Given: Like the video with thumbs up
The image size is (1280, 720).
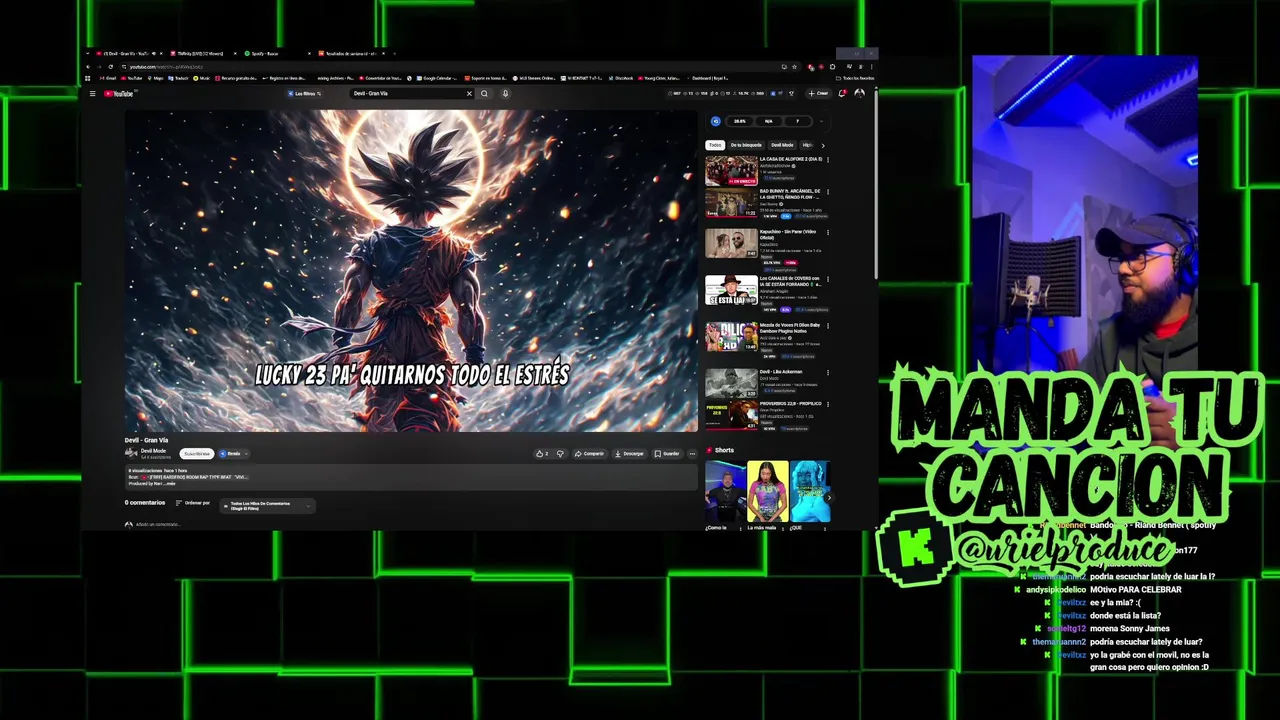Looking at the screenshot, I should point(542,454).
